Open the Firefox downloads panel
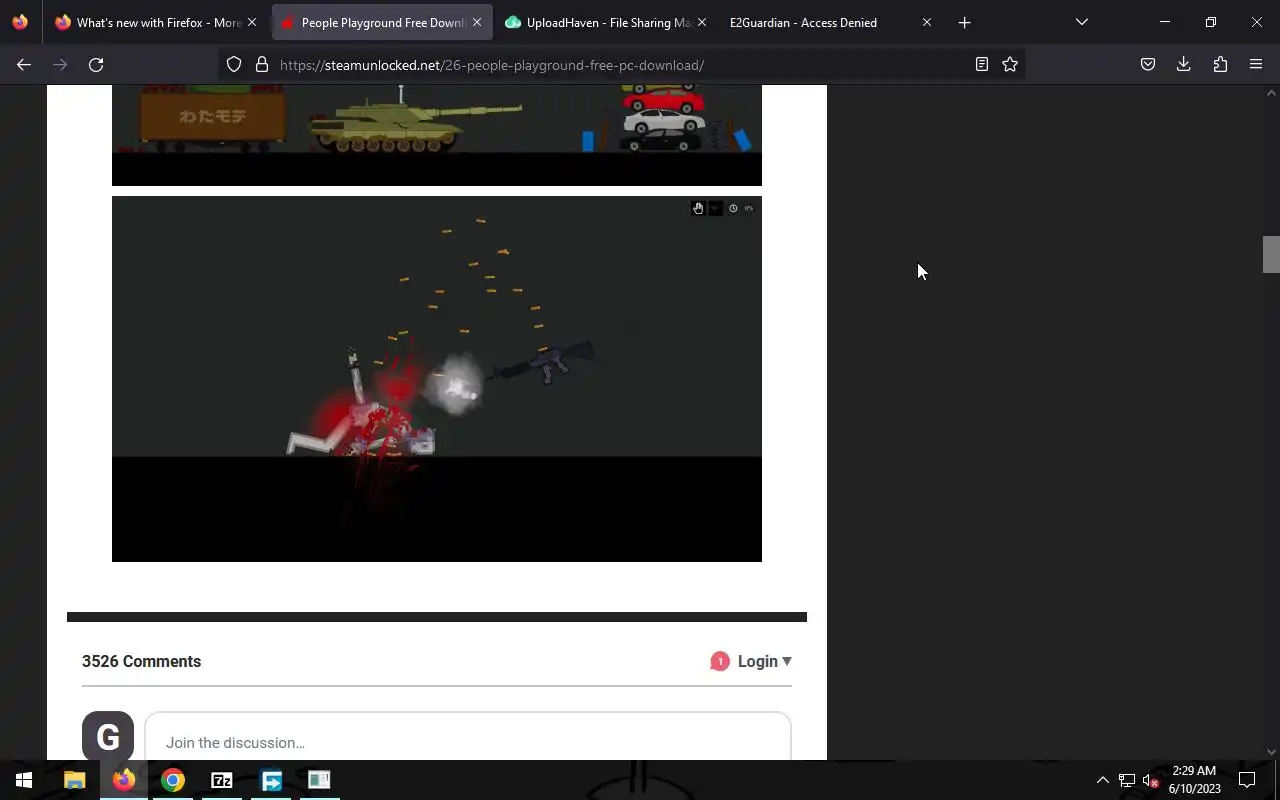 [x=1184, y=65]
